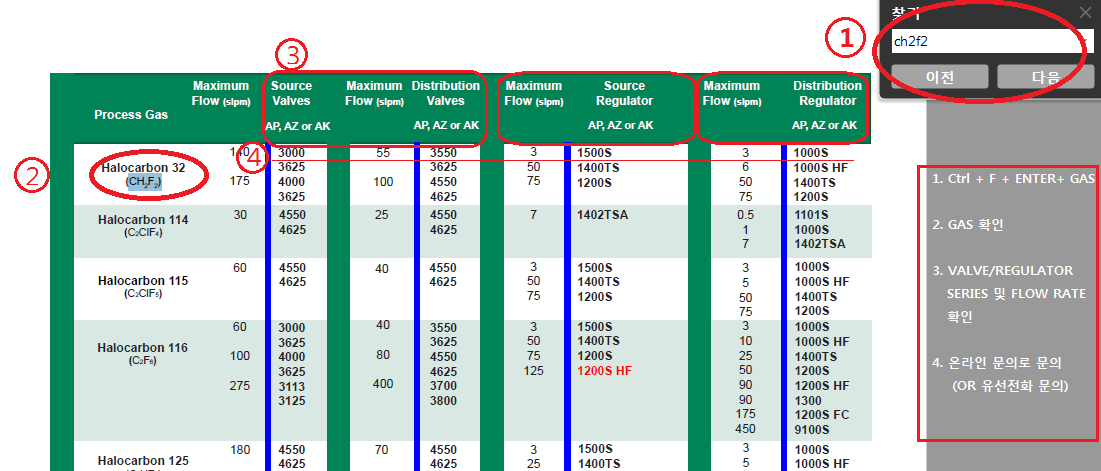Click the circled number 3 annotation
This screenshot has height=471, width=1101.
[290, 52]
